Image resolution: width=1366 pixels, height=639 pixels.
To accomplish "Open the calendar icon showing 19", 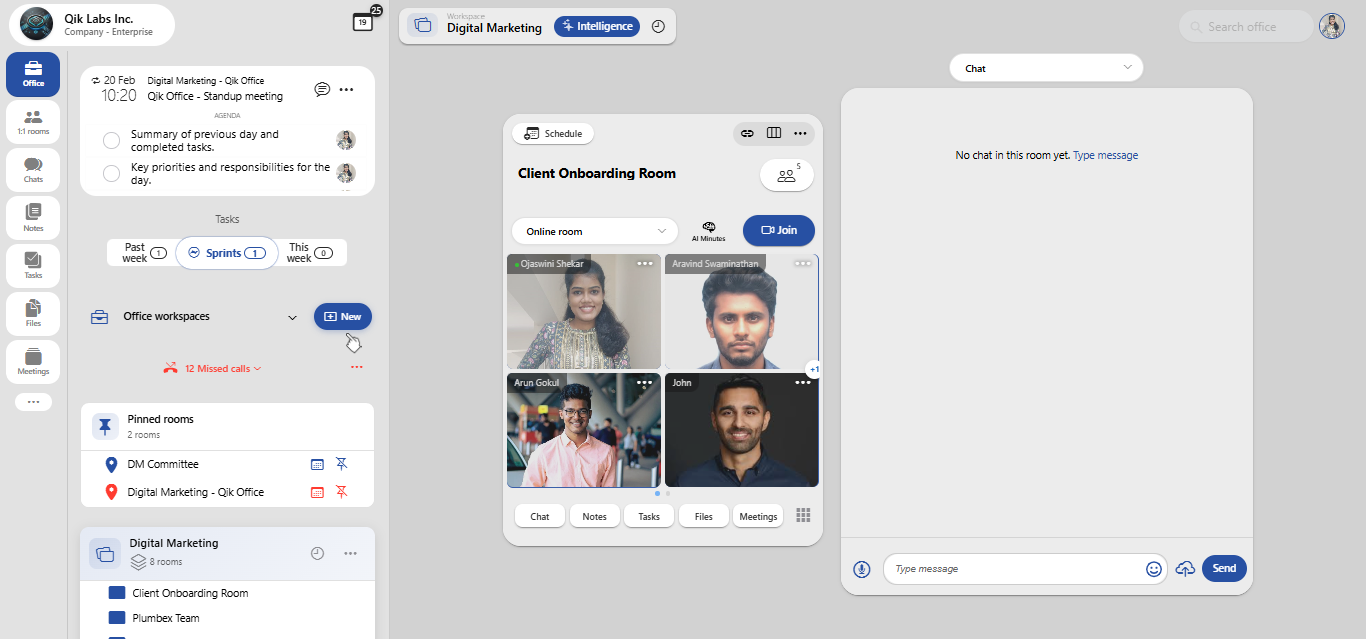I will [x=363, y=22].
